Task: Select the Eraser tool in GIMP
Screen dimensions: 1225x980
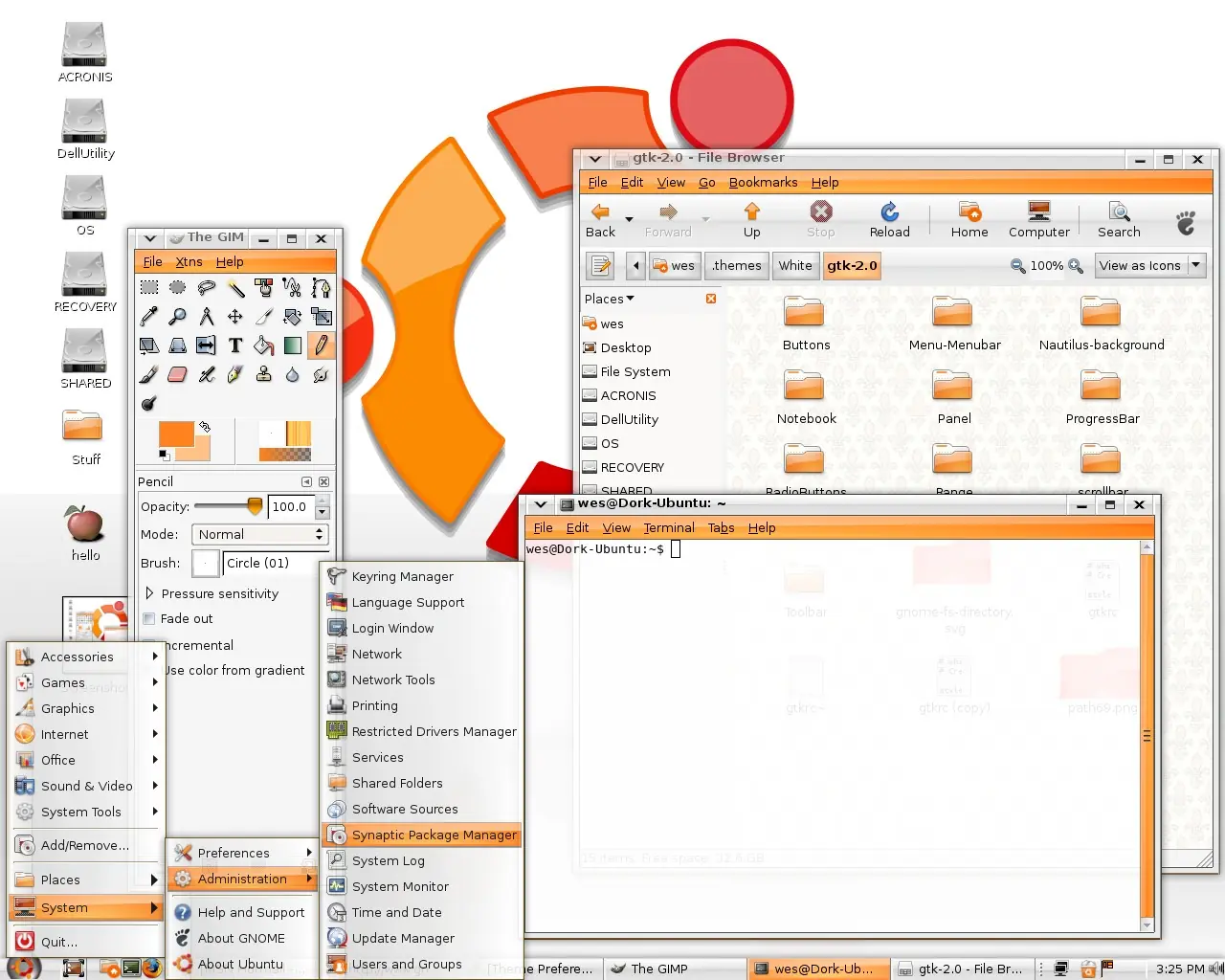Action: 178,374
